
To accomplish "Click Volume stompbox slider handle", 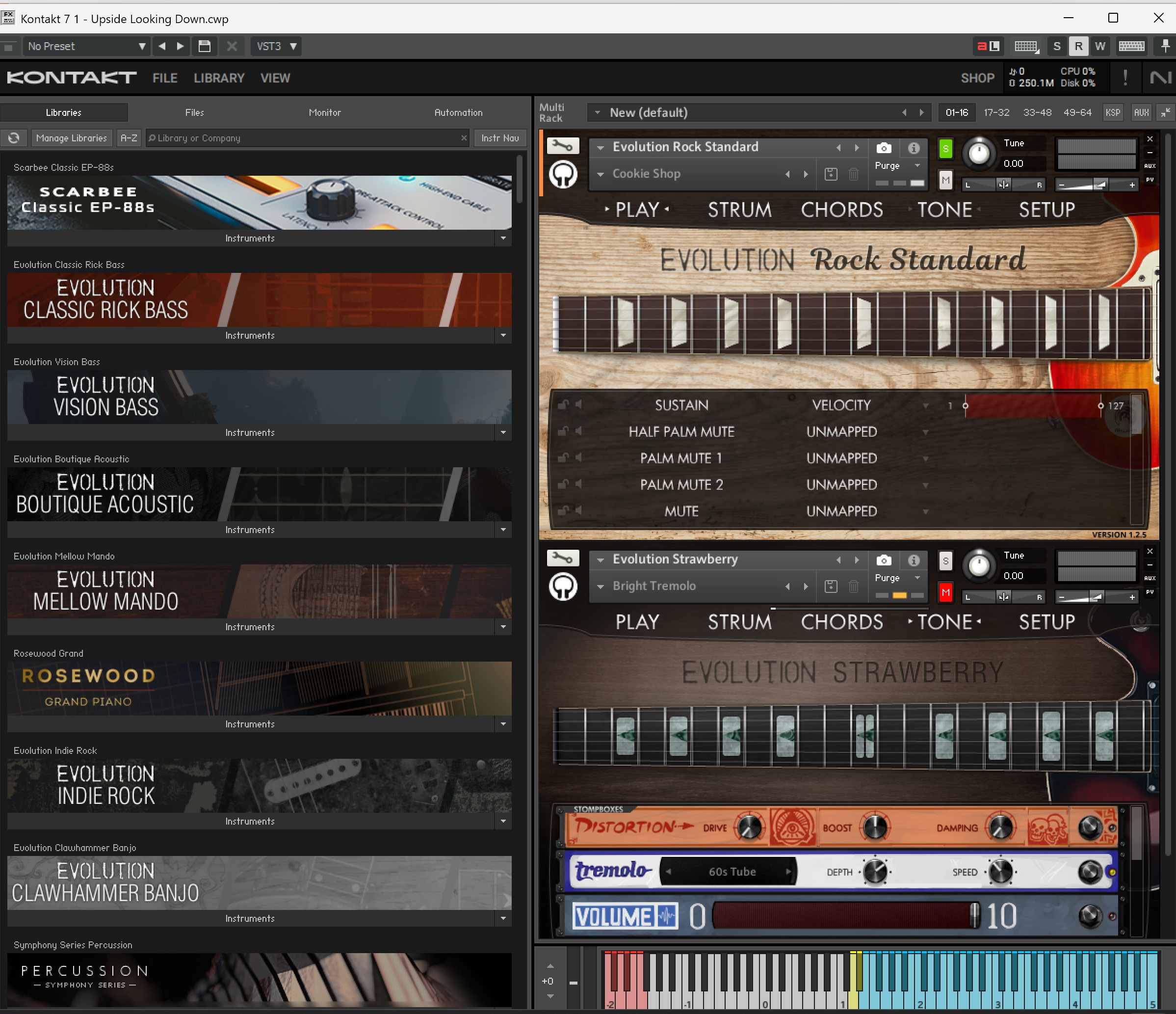I will (x=974, y=916).
